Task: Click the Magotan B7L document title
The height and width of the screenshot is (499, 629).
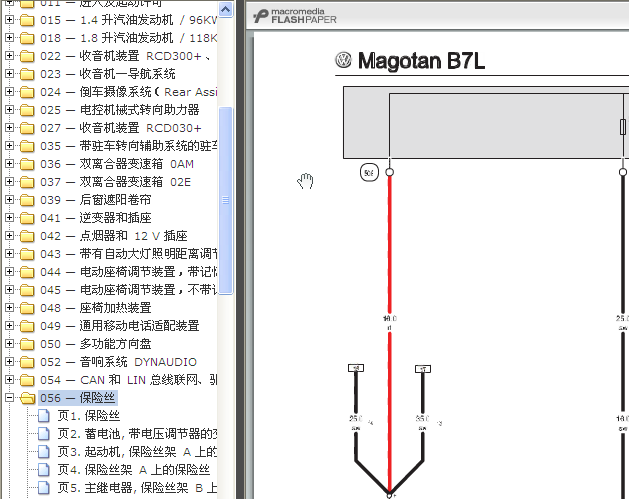Action: (x=421, y=61)
